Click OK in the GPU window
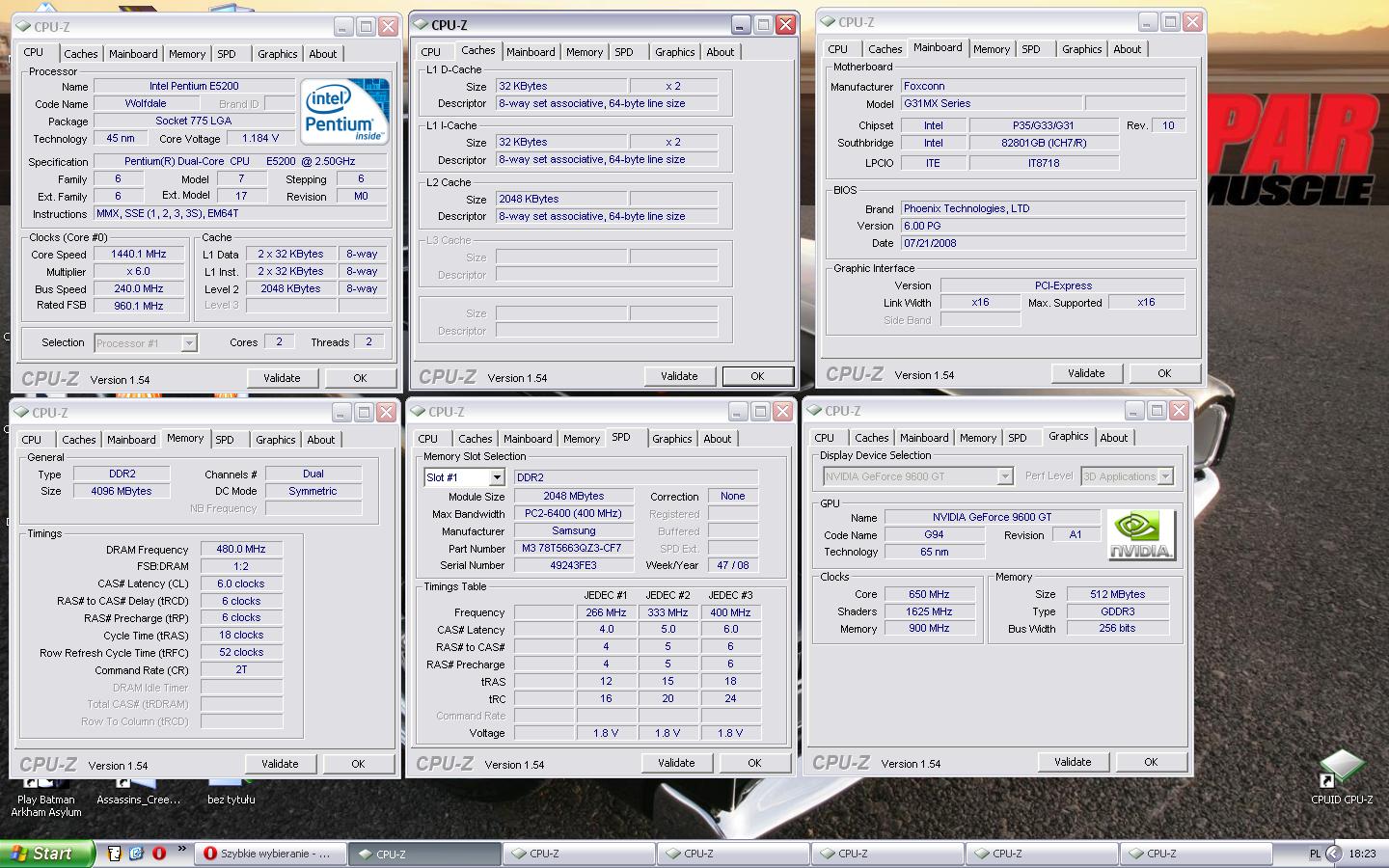Viewport: 1389px width, 868px height. pos(1151,762)
